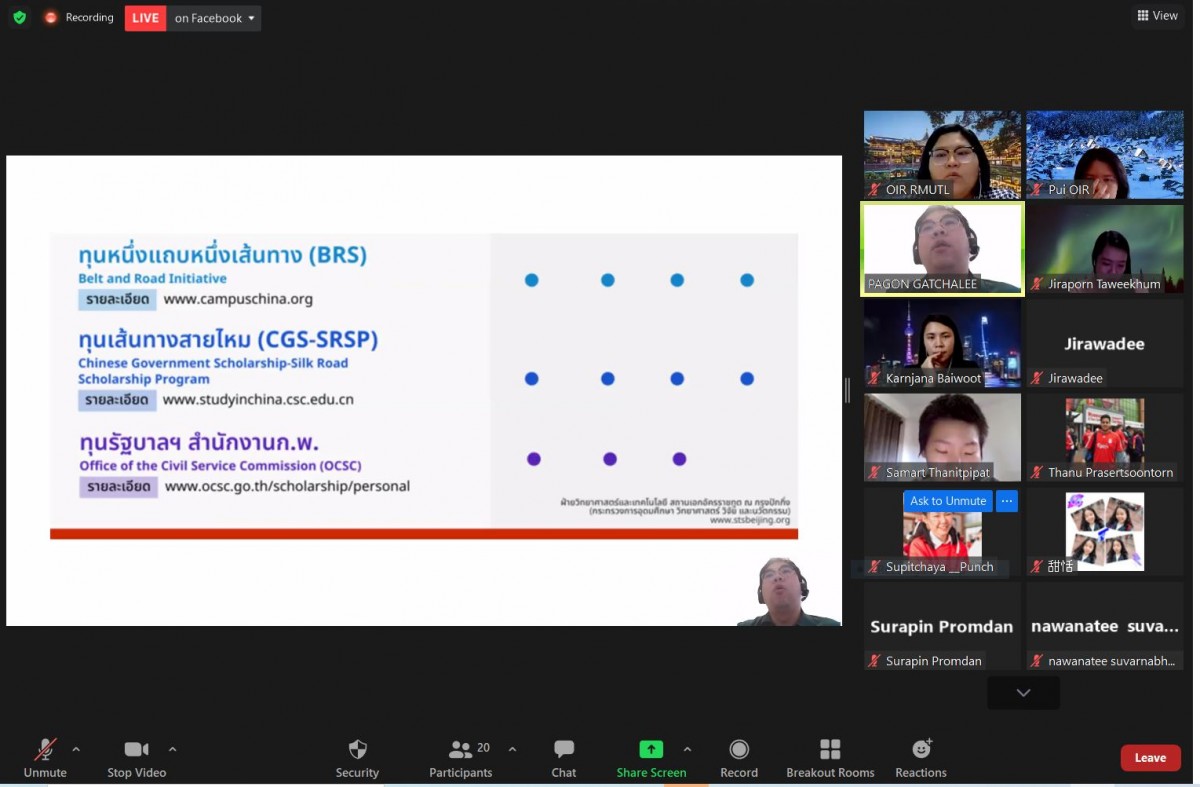Open the Chat panel

point(564,758)
